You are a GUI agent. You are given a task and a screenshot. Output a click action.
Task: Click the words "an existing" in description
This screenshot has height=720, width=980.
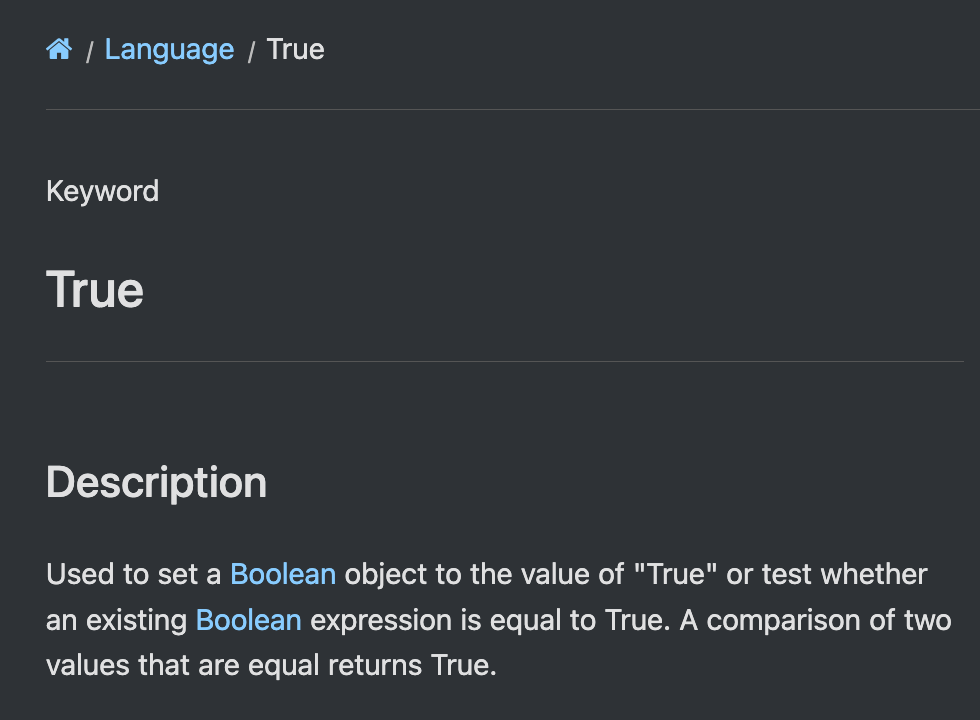(x=116, y=620)
